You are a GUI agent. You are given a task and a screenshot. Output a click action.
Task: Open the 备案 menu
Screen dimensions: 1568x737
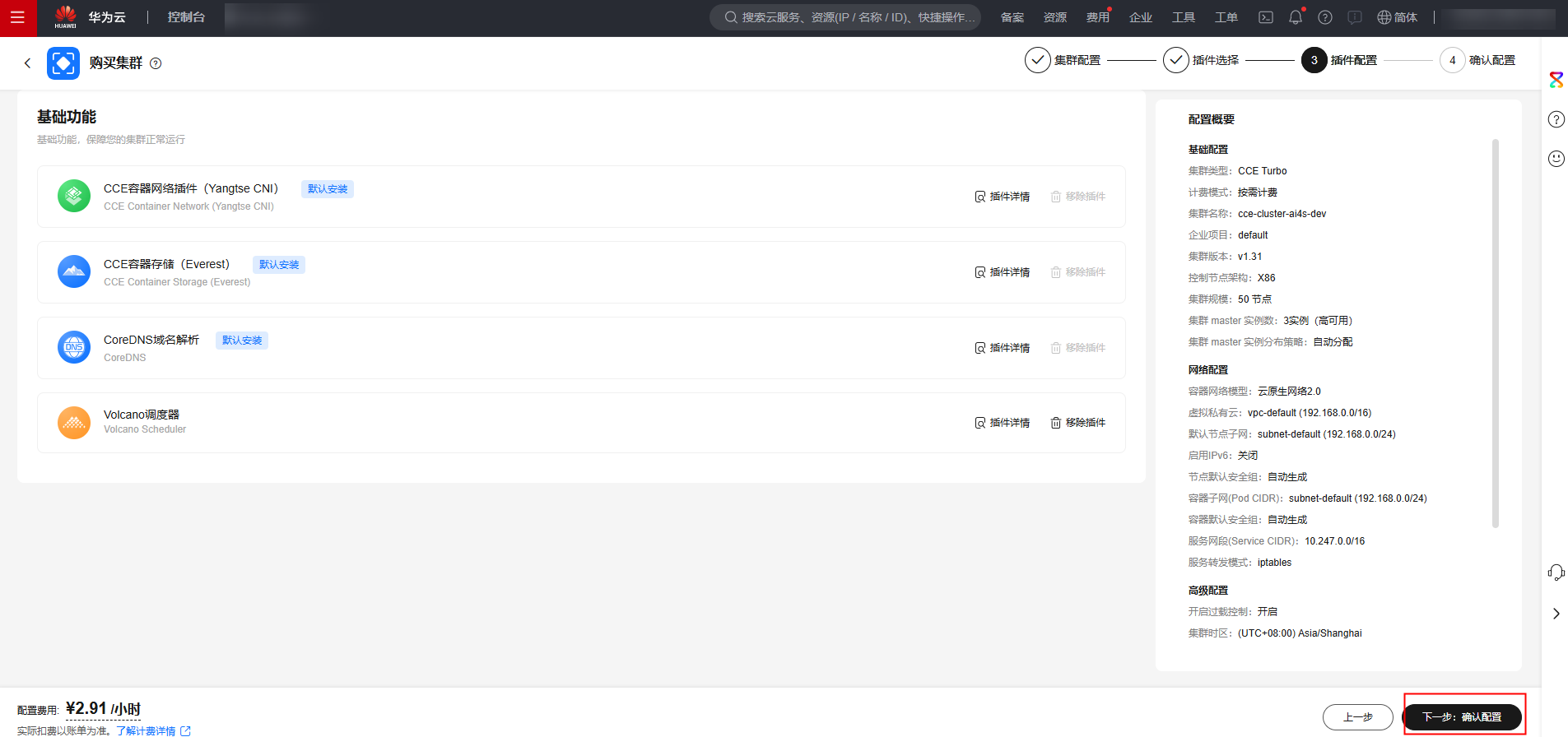[x=1012, y=17]
